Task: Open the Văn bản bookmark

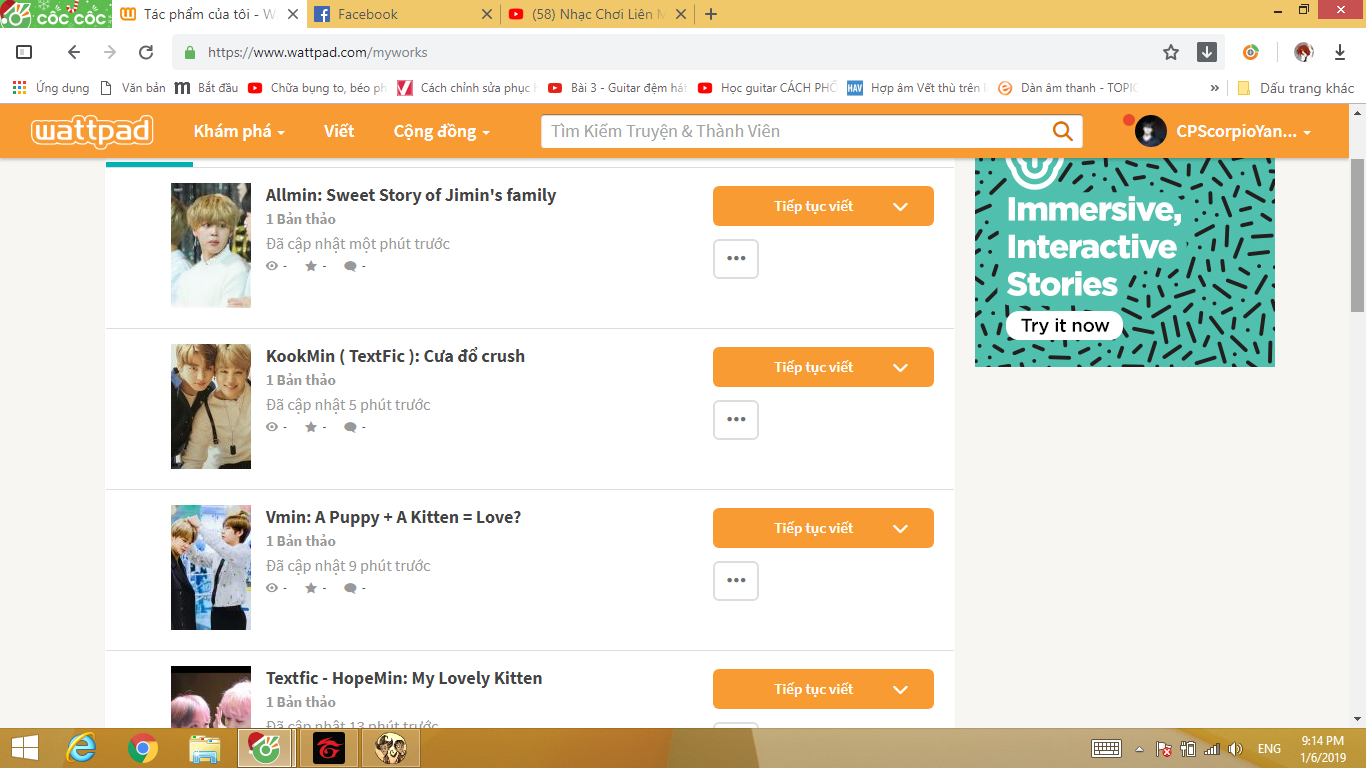Action: click(x=133, y=88)
